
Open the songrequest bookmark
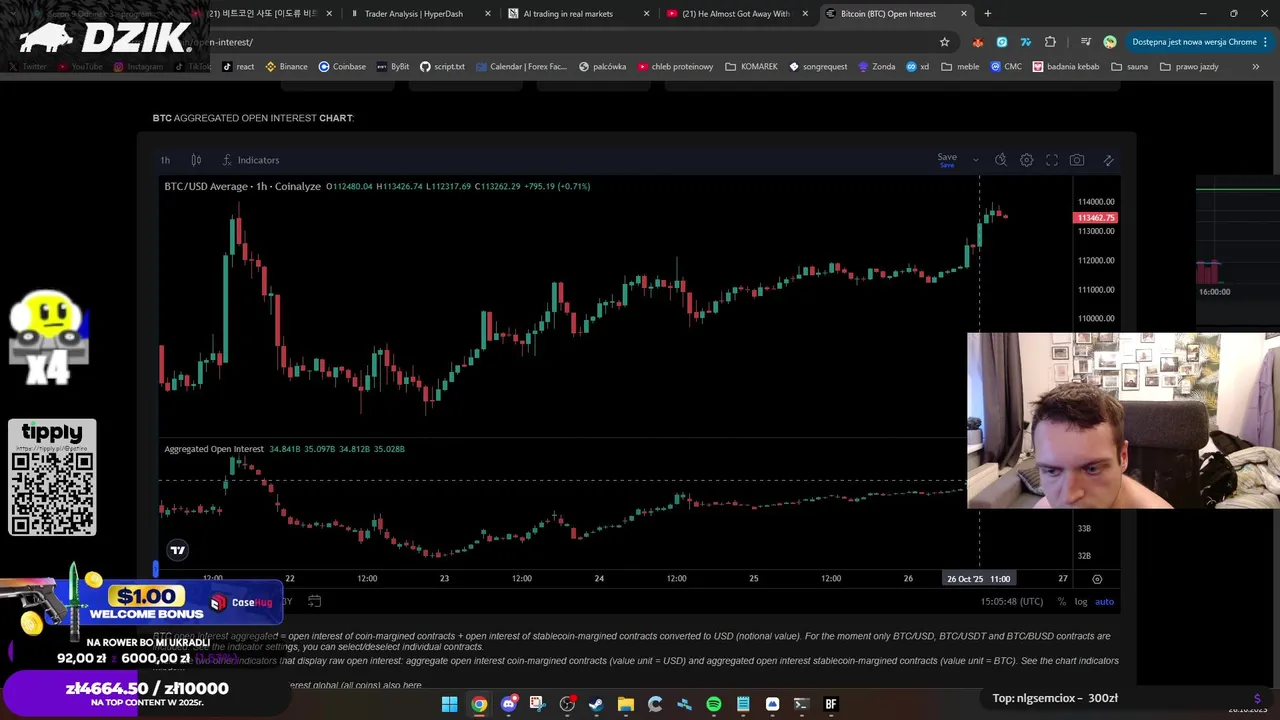pos(818,67)
